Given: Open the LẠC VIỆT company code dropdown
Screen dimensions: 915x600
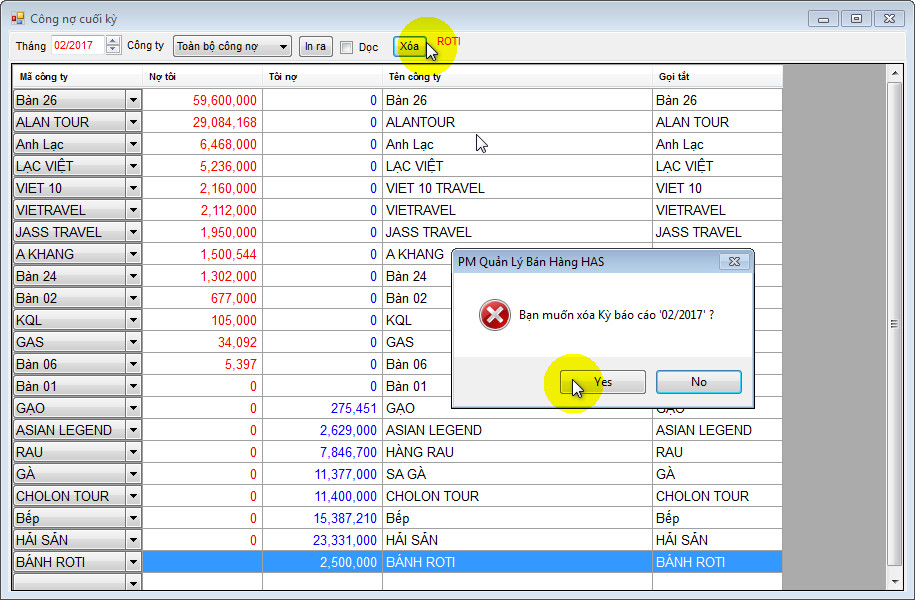Looking at the screenshot, I should pos(133,166).
